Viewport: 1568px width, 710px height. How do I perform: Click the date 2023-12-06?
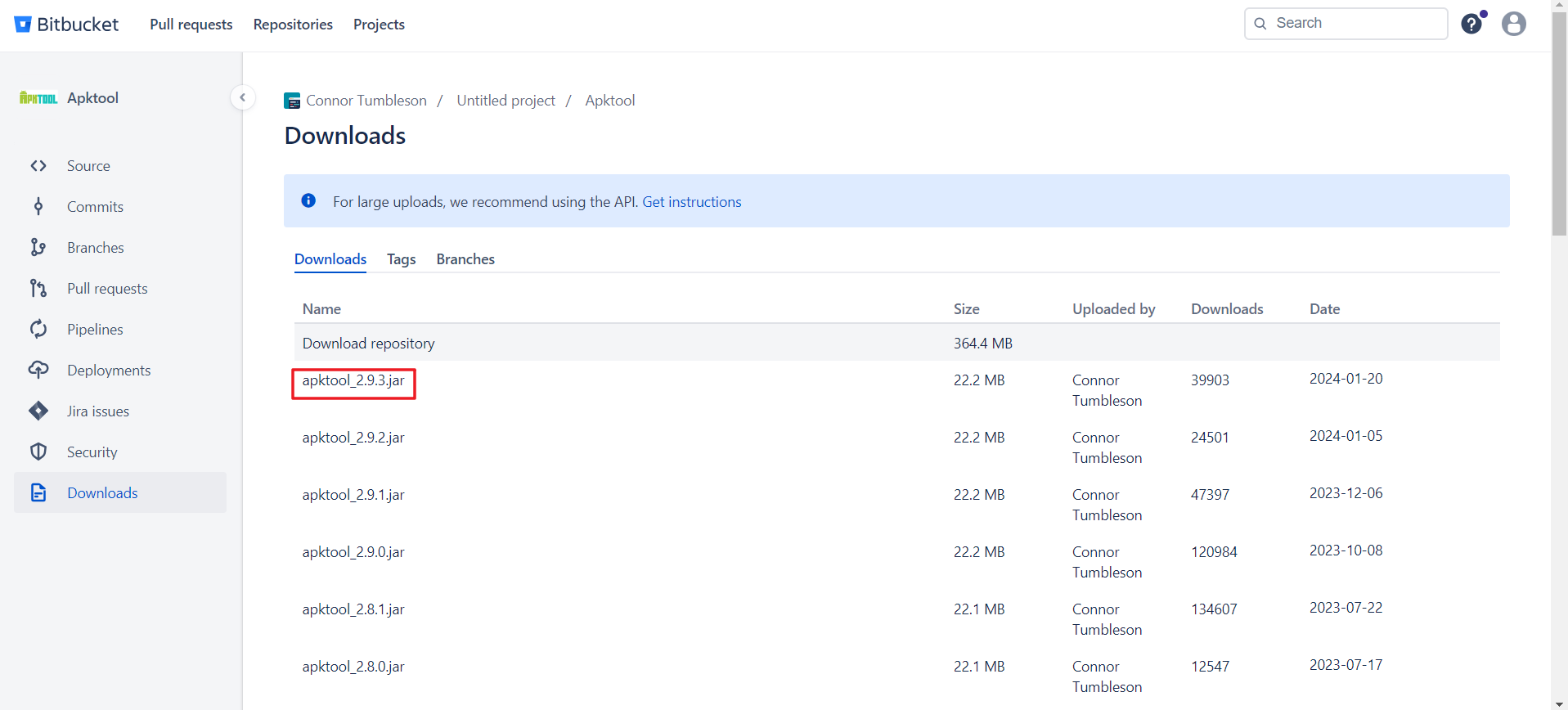click(1346, 493)
